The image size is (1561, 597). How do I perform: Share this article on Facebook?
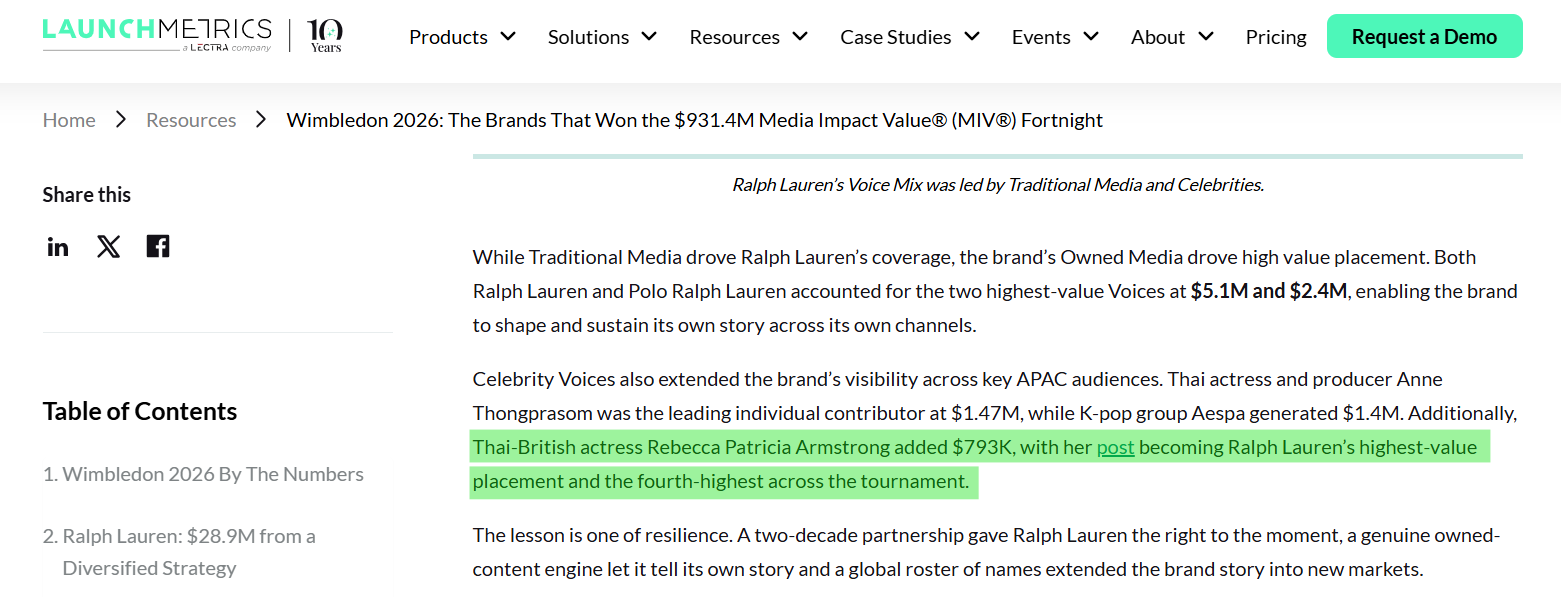coord(158,246)
